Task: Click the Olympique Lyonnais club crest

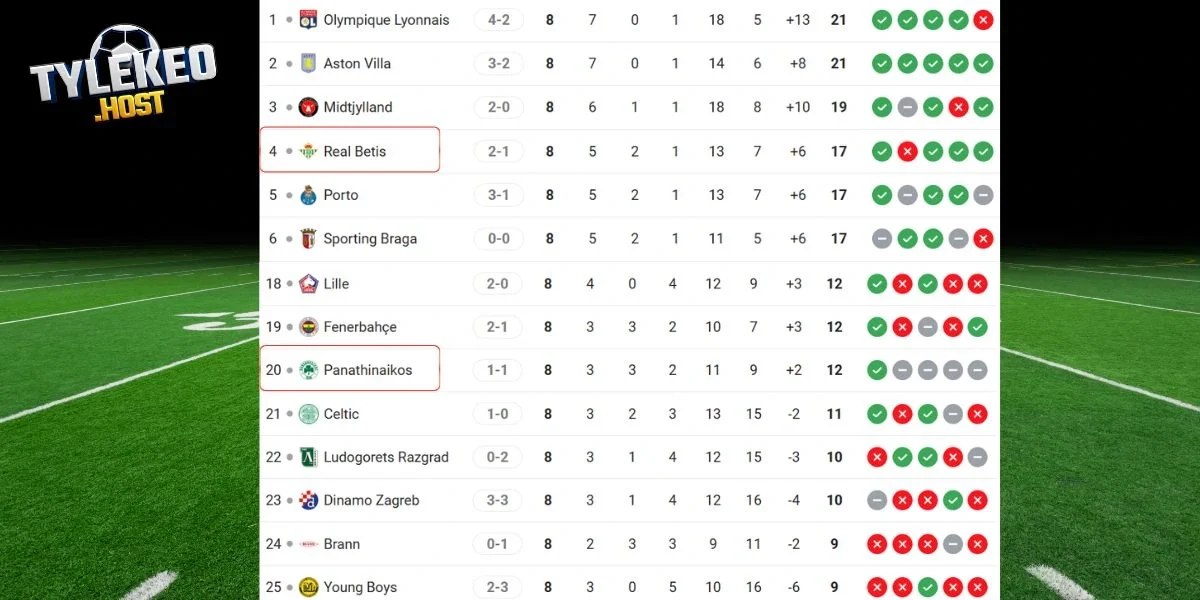Action: [310, 19]
